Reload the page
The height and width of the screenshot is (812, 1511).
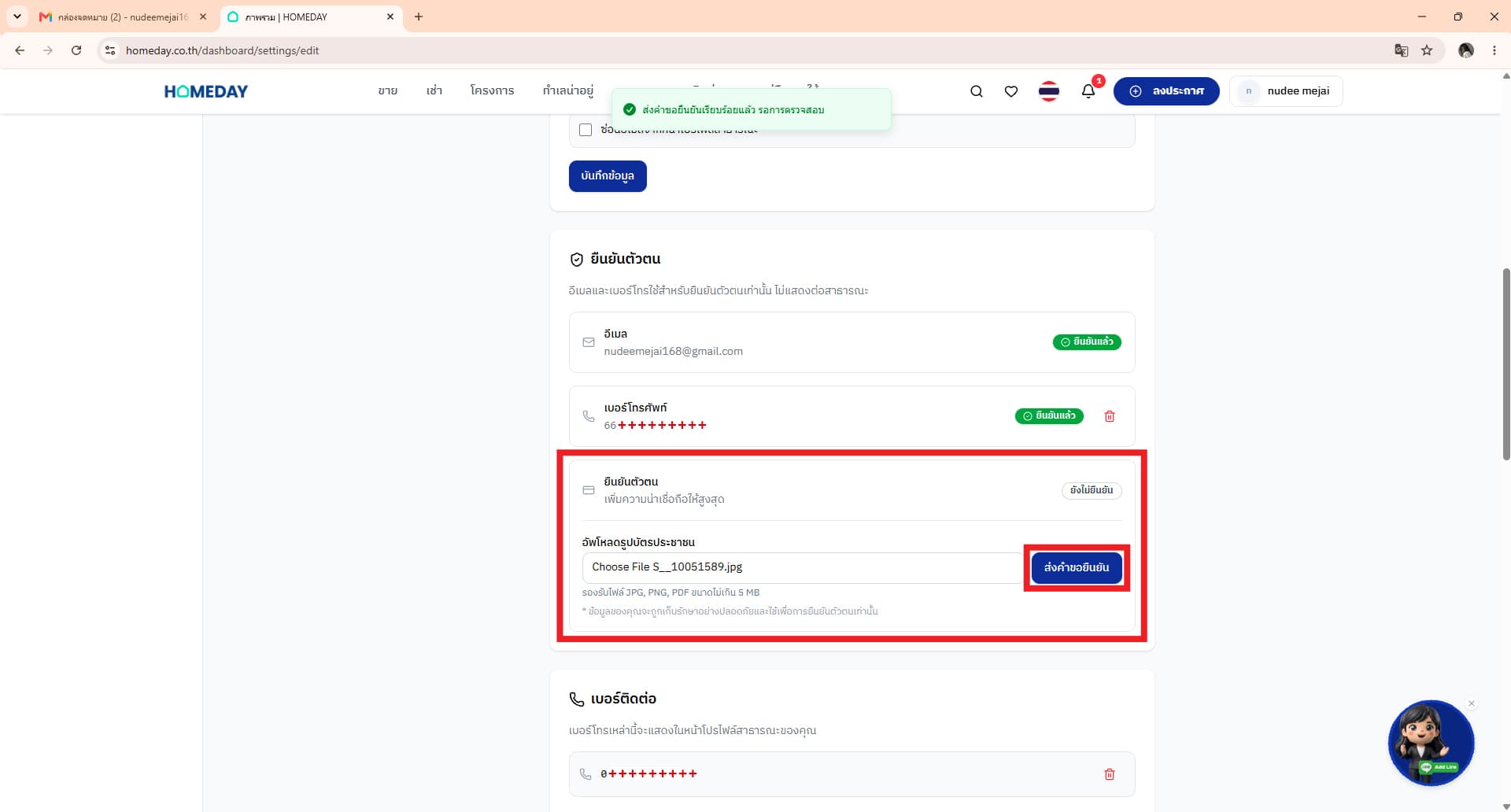click(x=76, y=50)
